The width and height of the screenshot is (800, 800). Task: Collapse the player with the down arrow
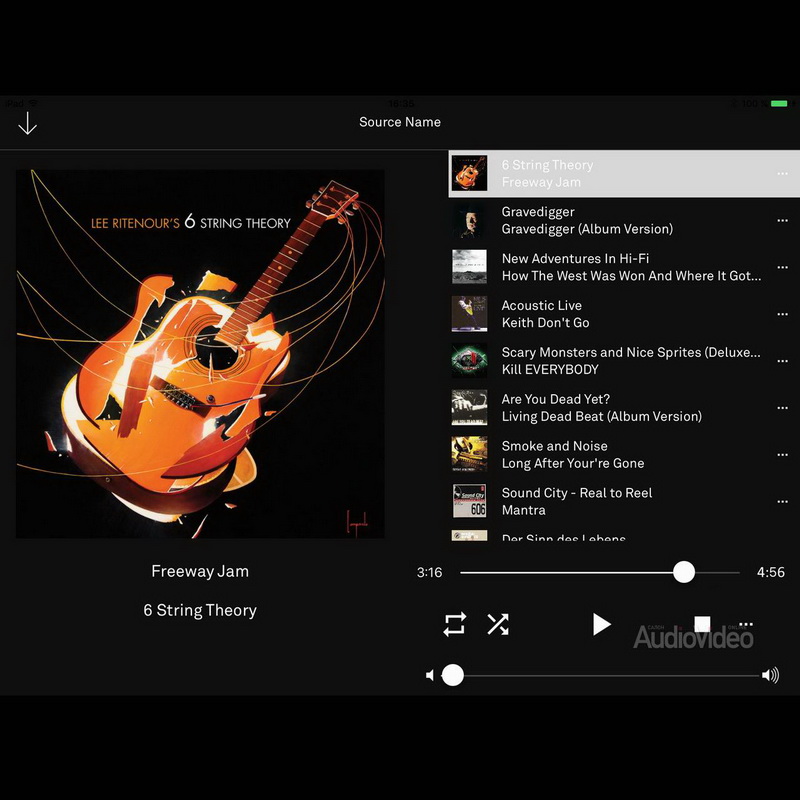click(x=27, y=123)
